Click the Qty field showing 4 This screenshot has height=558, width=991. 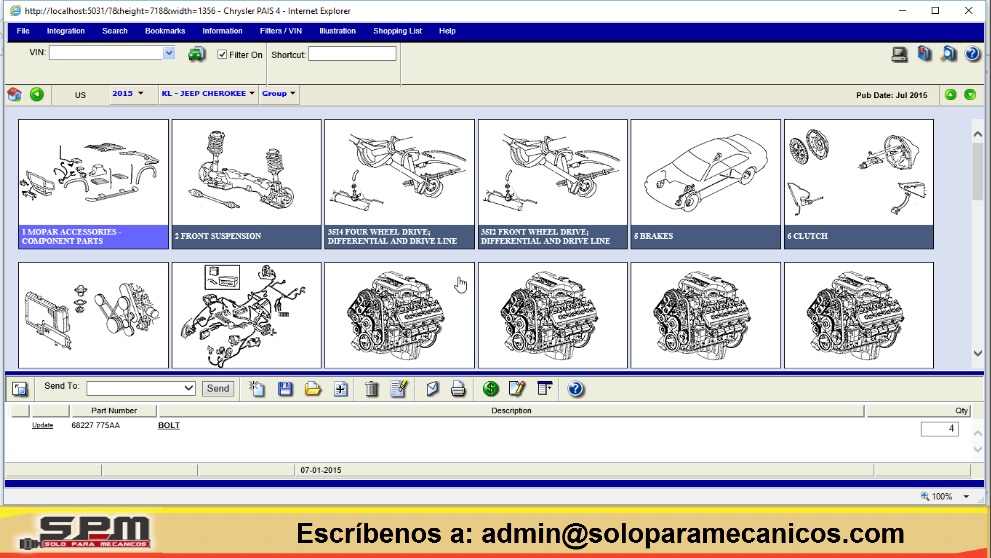coord(940,428)
